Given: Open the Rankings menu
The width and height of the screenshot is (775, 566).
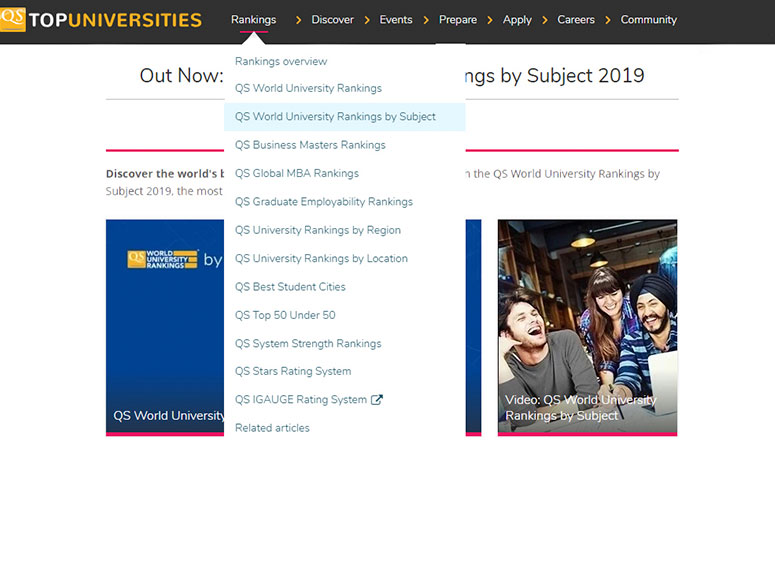Looking at the screenshot, I should [254, 20].
